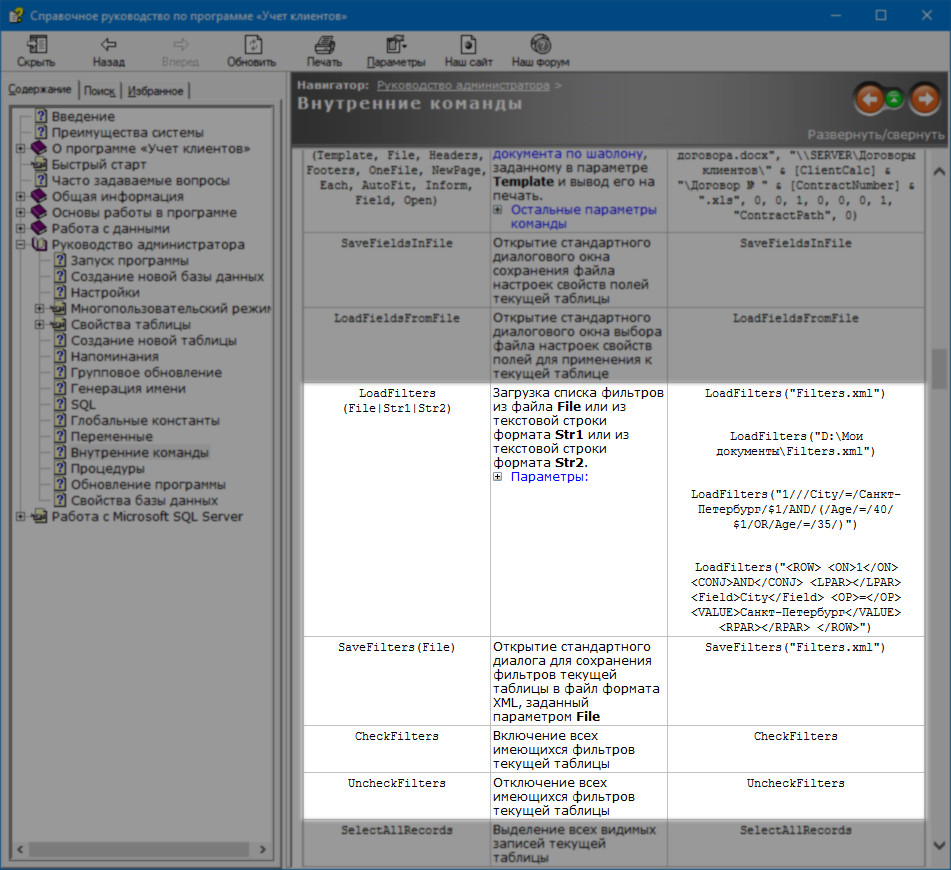This screenshot has height=870, width=951.
Task: Click the orange previous-topic arrow in header
Action: click(869, 99)
